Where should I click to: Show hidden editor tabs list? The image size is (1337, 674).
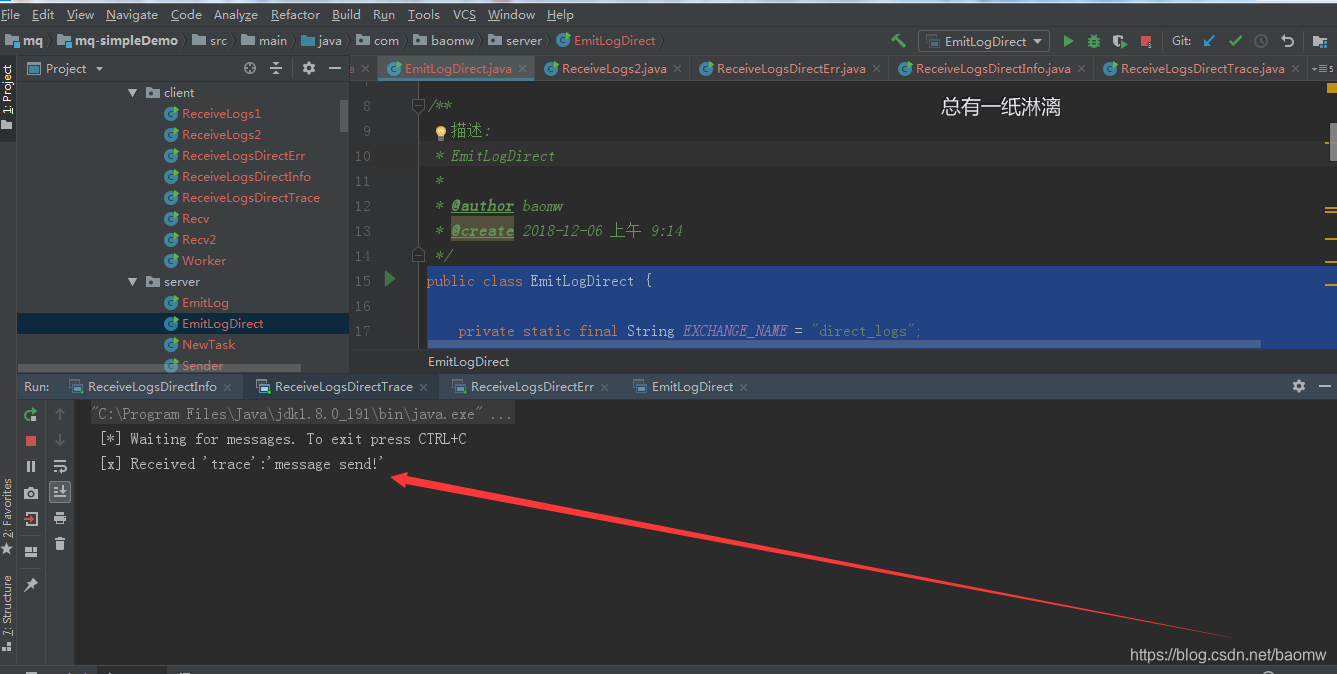[x=1324, y=68]
